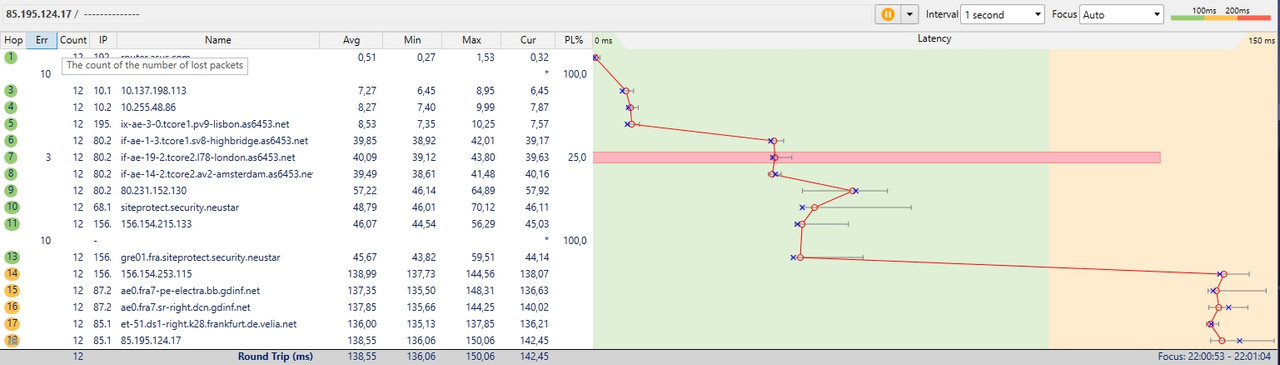The width and height of the screenshot is (1280, 365).
Task: Sort by the Err column header
Action: (42, 40)
